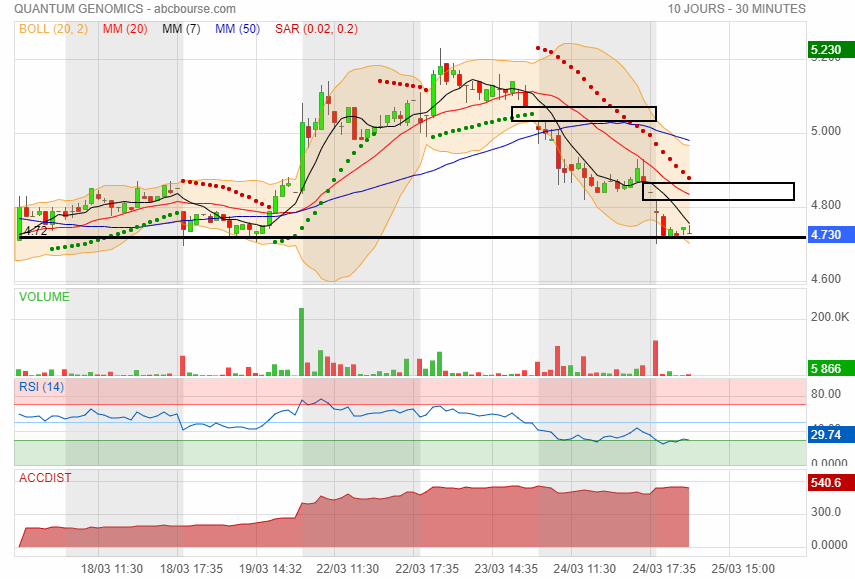Click the 25/03 15:00 time axis label
The image size is (855, 579).
coord(743,569)
